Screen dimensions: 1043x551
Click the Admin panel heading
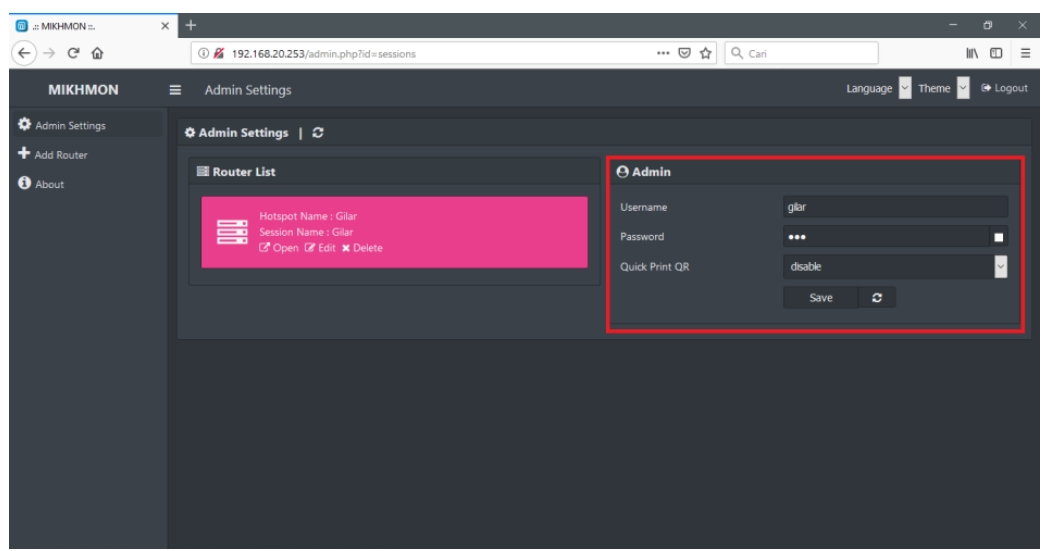pos(644,172)
